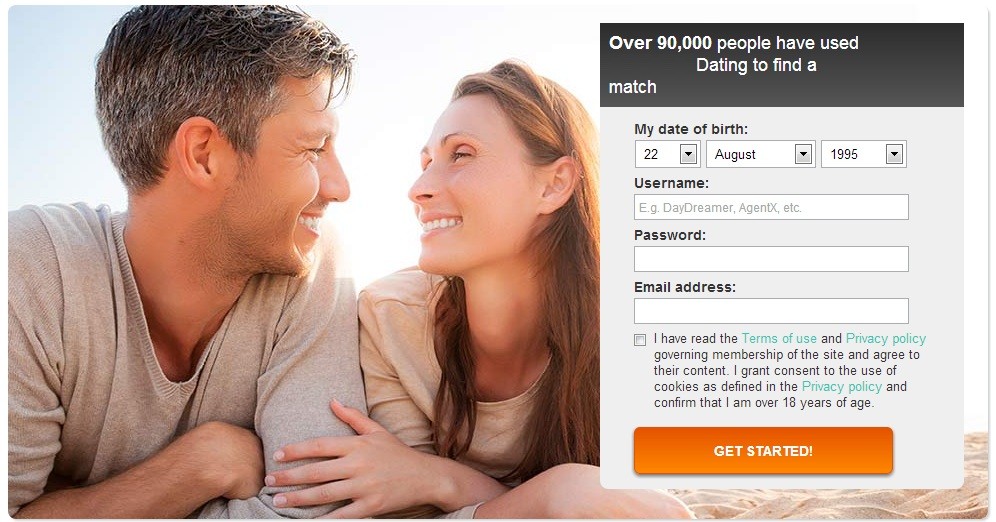
Task: Click the smiling couple beach photo
Action: (x=304, y=262)
